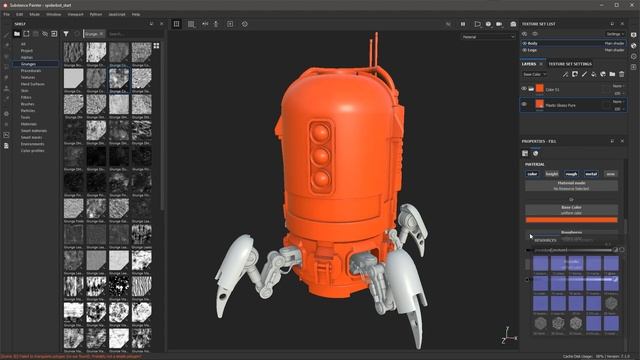Open the material sphere icon in Properties
640x360 pixels.
click(x=536, y=153)
